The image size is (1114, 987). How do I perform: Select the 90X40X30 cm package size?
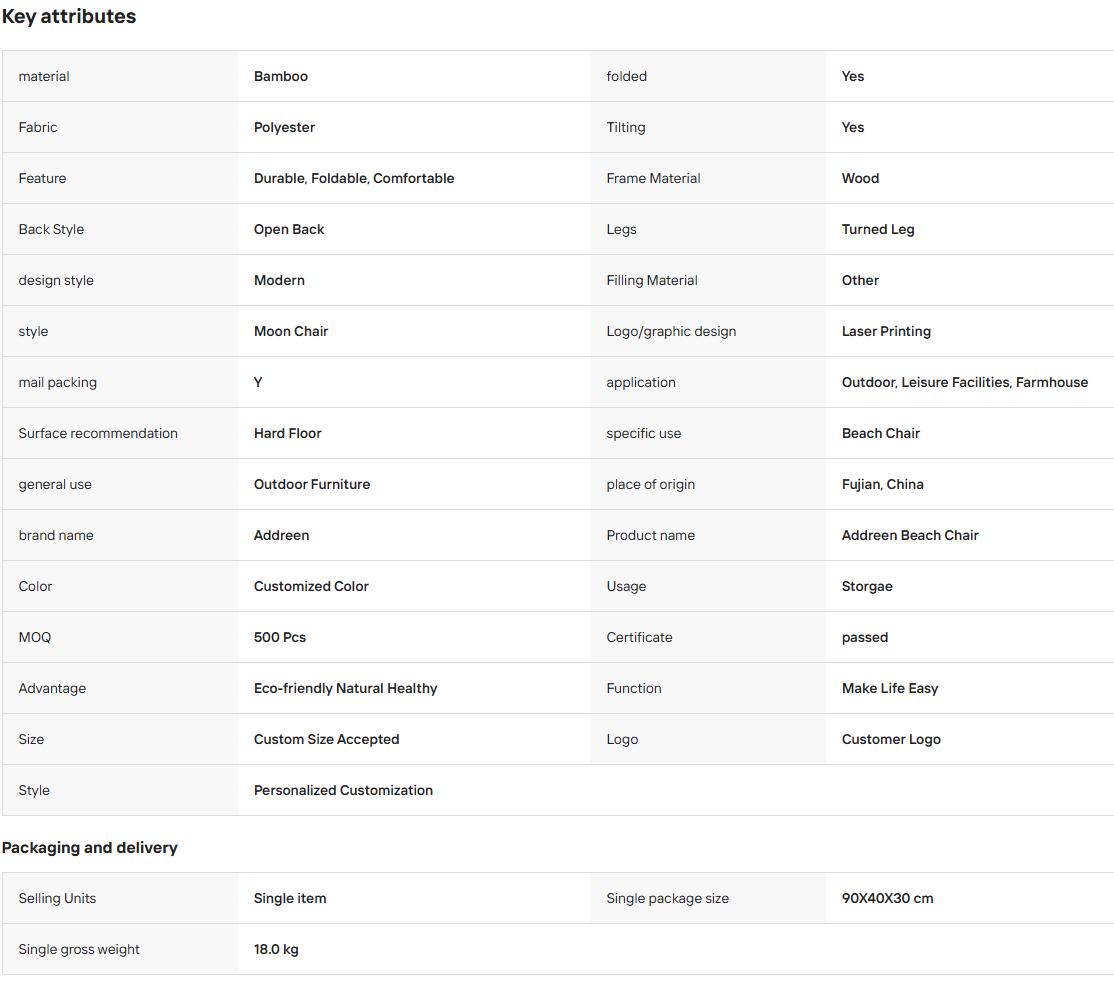[x=887, y=898]
